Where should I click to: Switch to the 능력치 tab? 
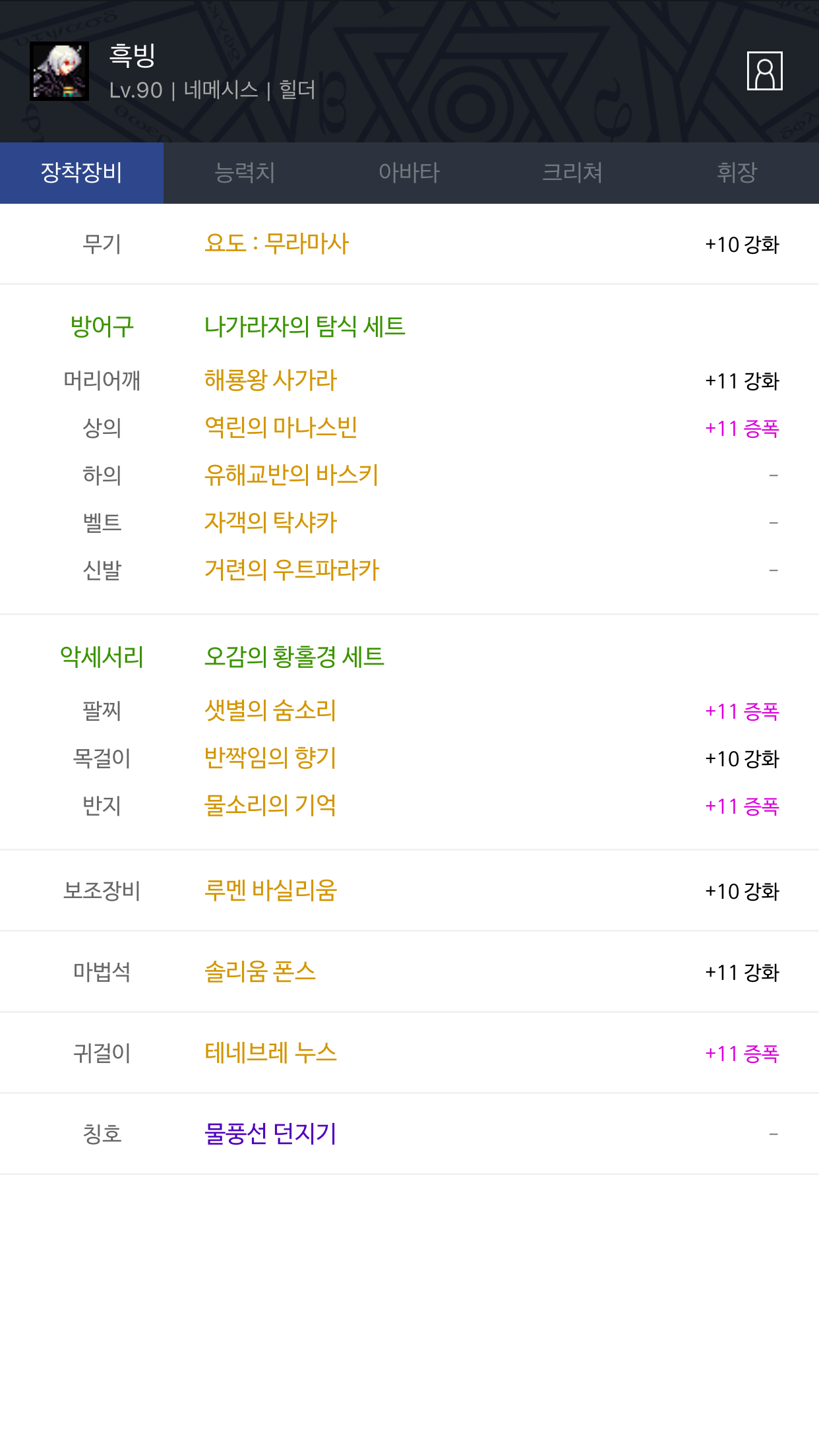tap(245, 173)
